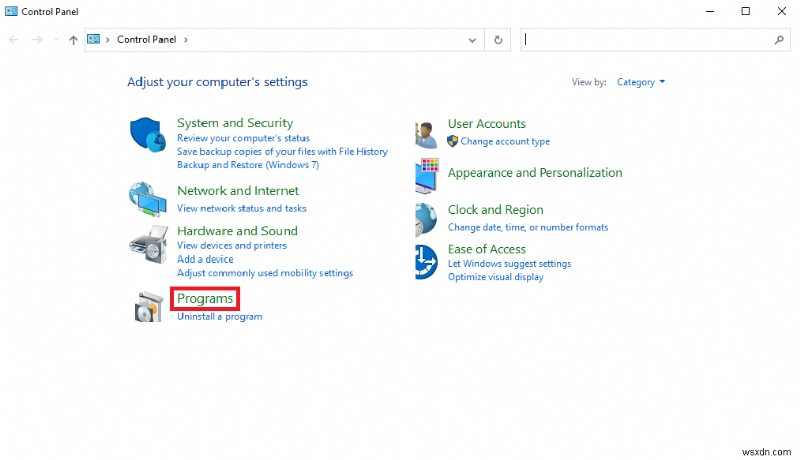This screenshot has height=460, width=800.
Task: Open the Ease of Access icon
Action: pos(426,262)
